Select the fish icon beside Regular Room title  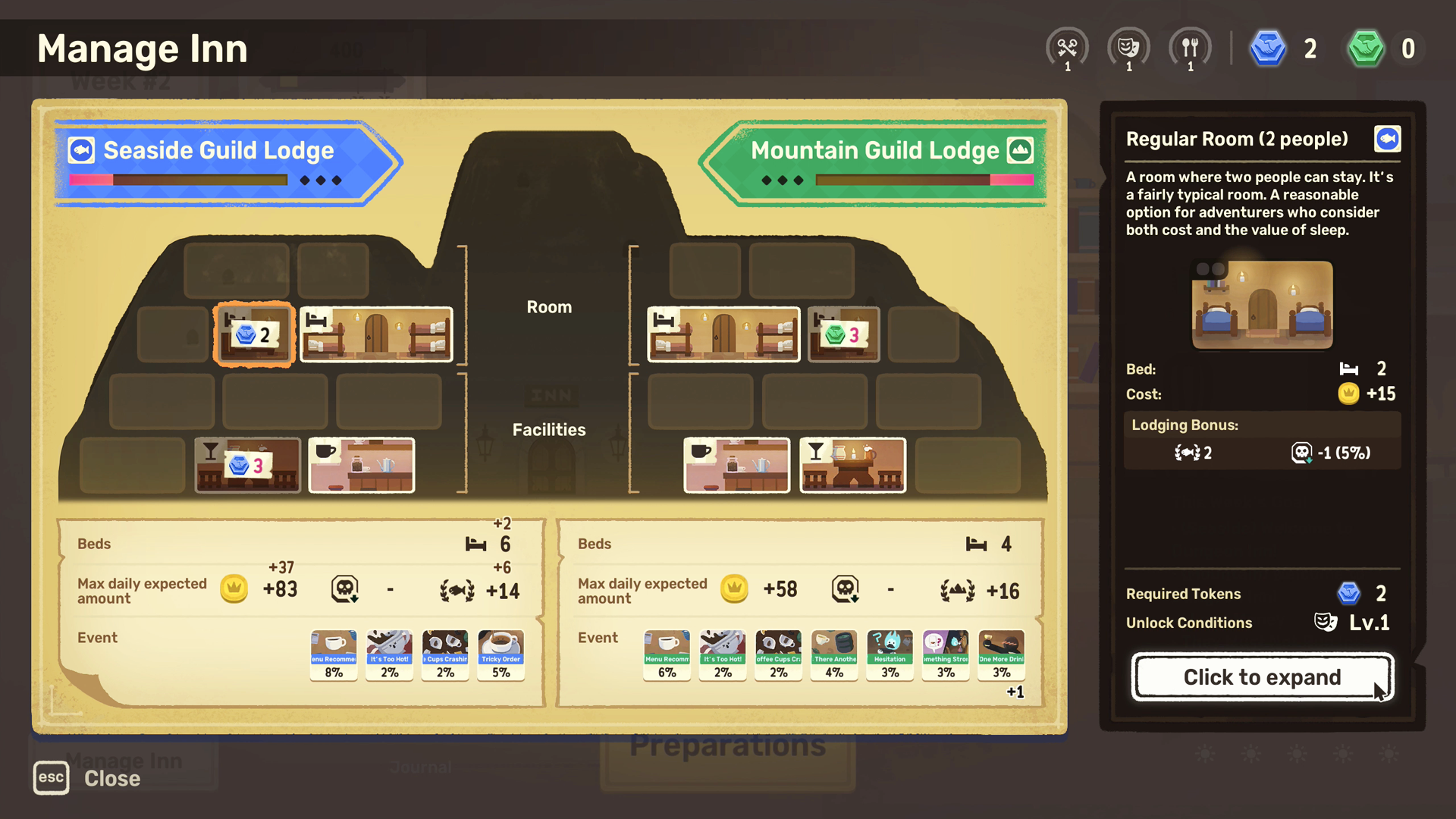(x=1389, y=139)
